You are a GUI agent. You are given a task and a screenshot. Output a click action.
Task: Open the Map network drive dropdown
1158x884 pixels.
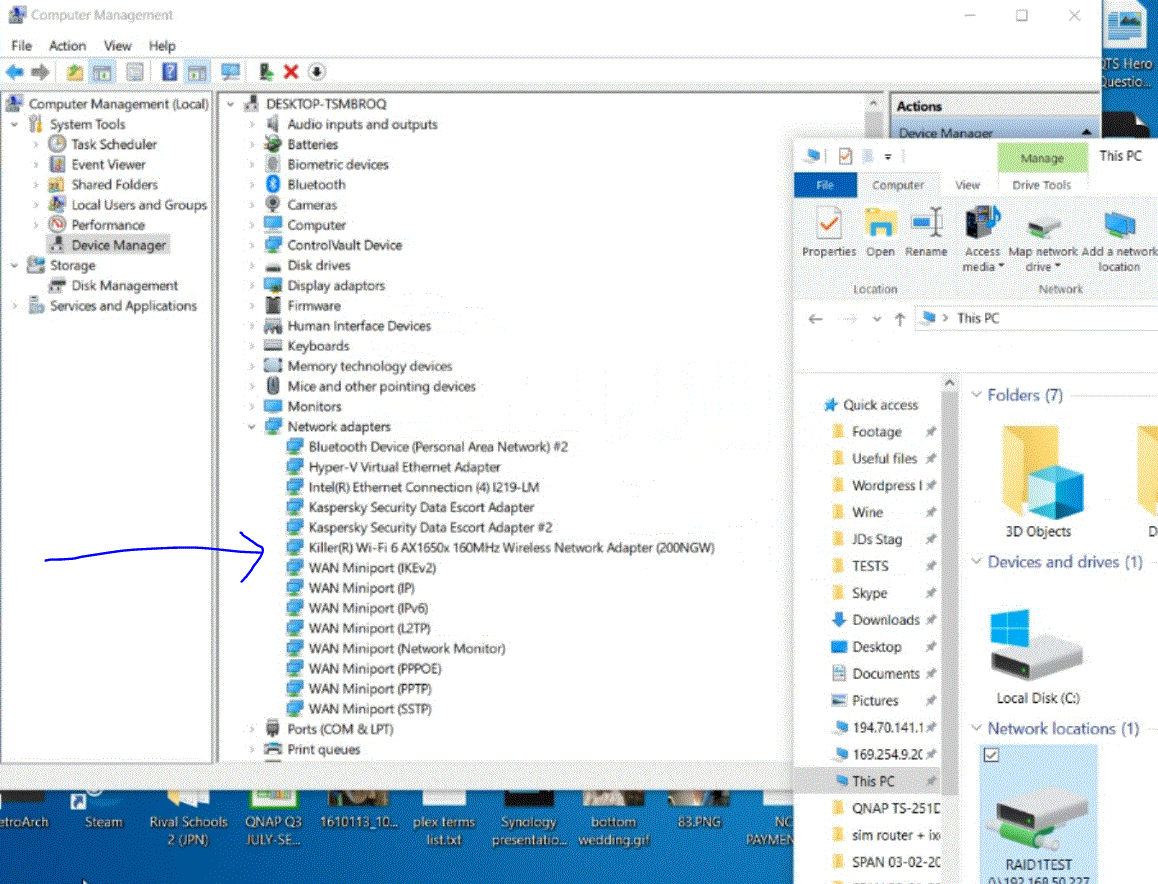tap(1043, 240)
